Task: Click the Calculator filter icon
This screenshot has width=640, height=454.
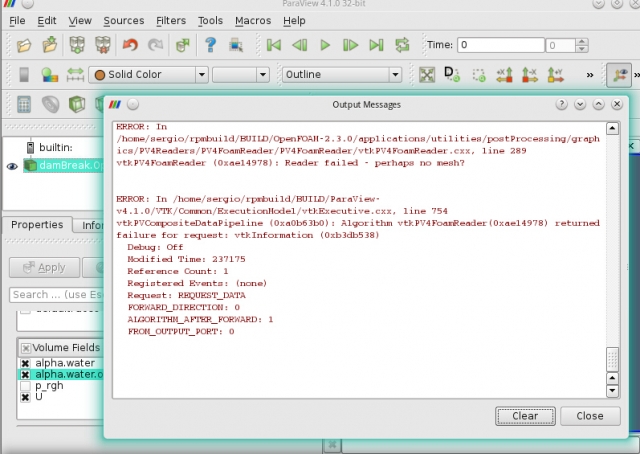Action: (24, 104)
